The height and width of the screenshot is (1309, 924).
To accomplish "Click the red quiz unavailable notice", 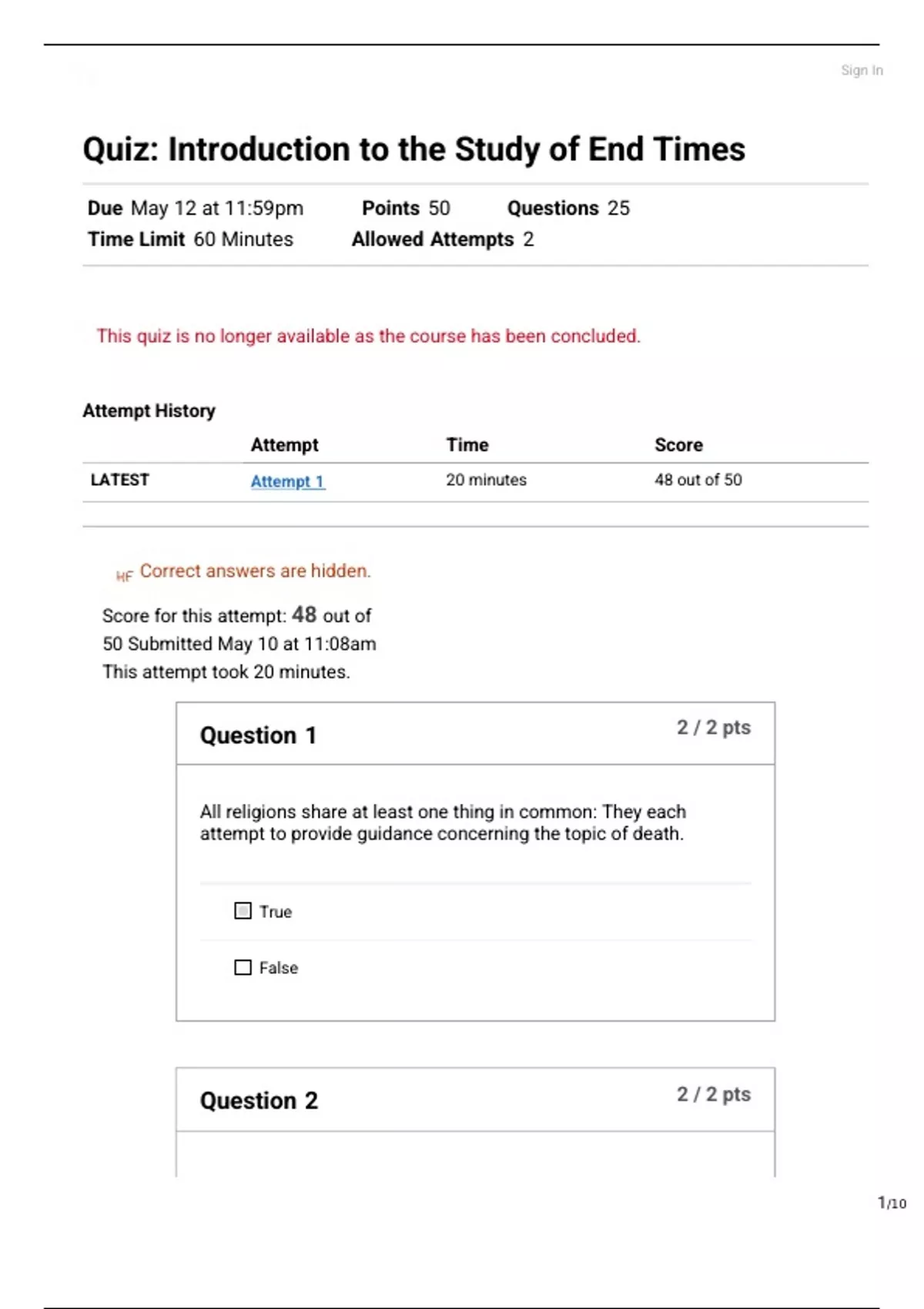I will (368, 336).
